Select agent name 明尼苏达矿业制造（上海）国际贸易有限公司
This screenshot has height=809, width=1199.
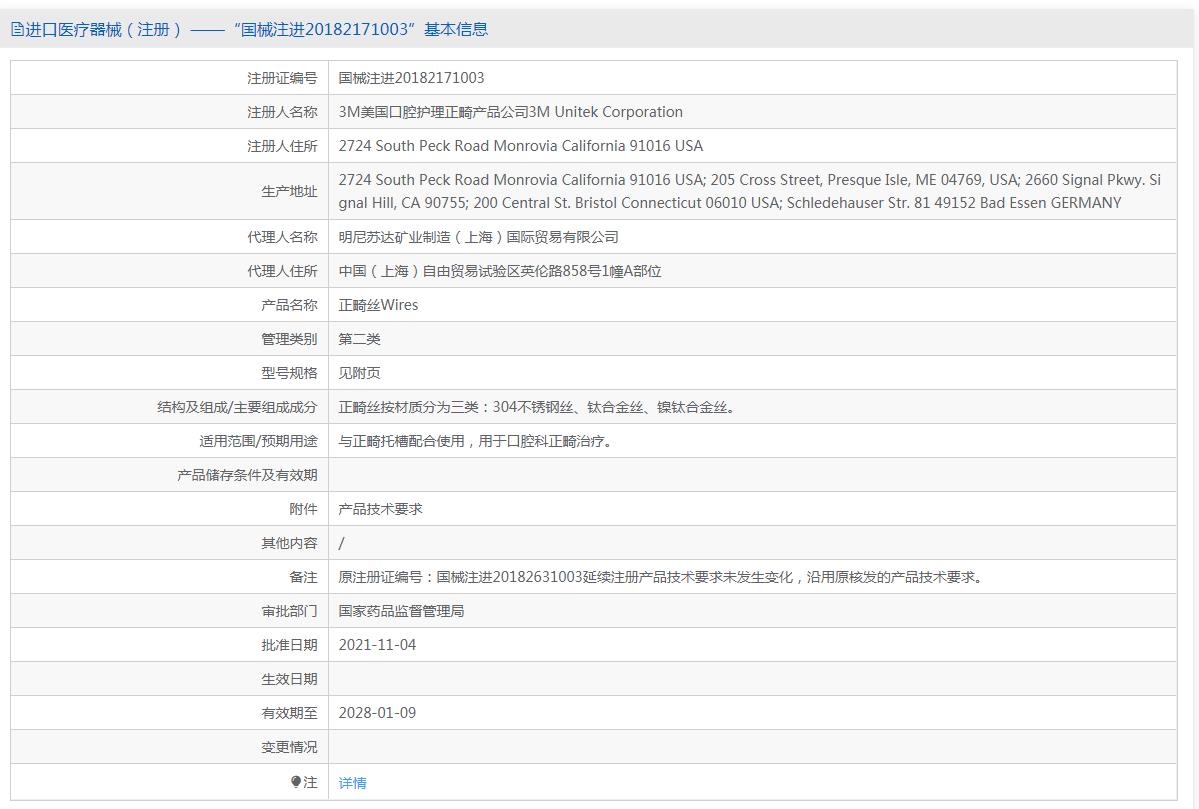479,237
